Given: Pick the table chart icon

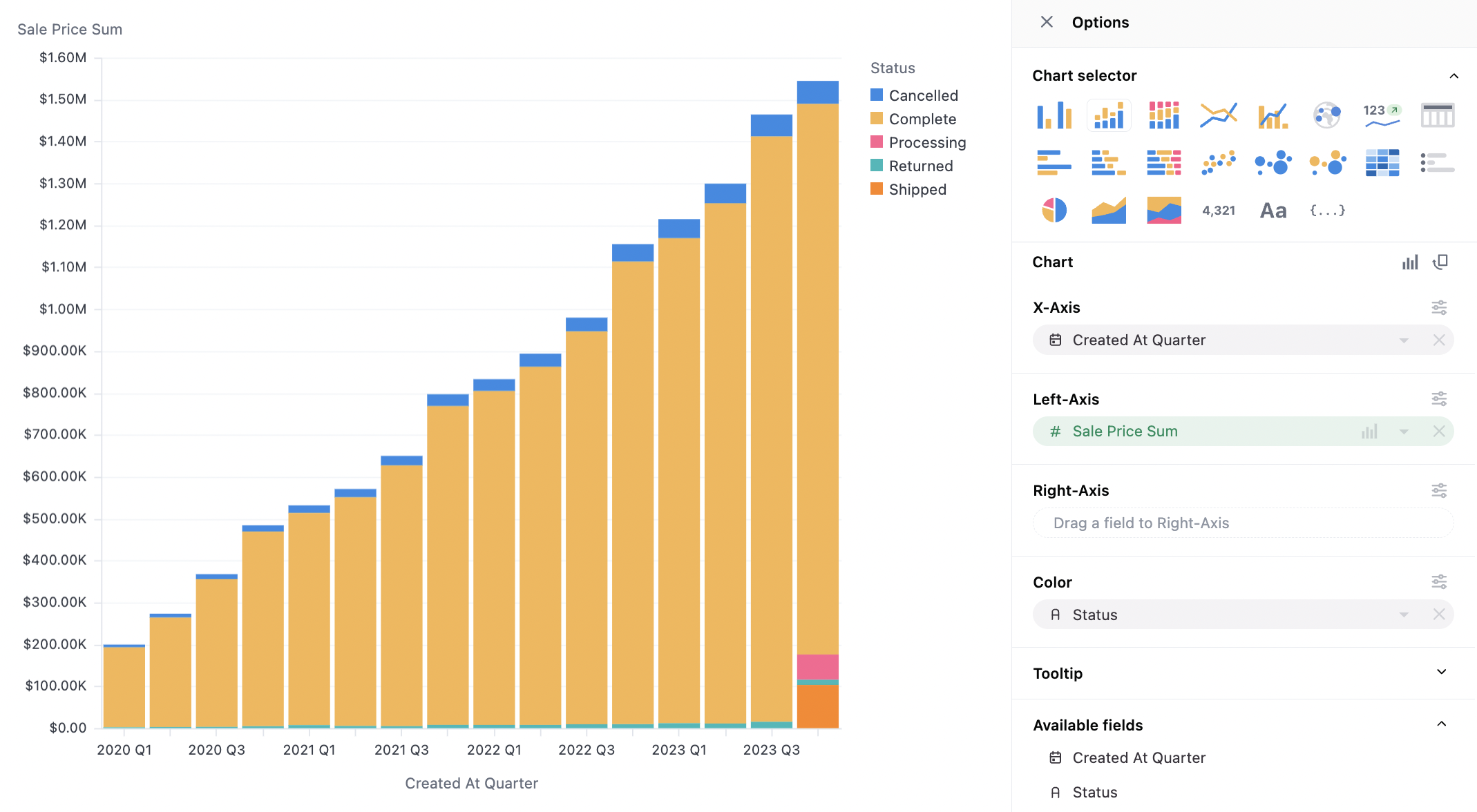Looking at the screenshot, I should tap(1437, 115).
